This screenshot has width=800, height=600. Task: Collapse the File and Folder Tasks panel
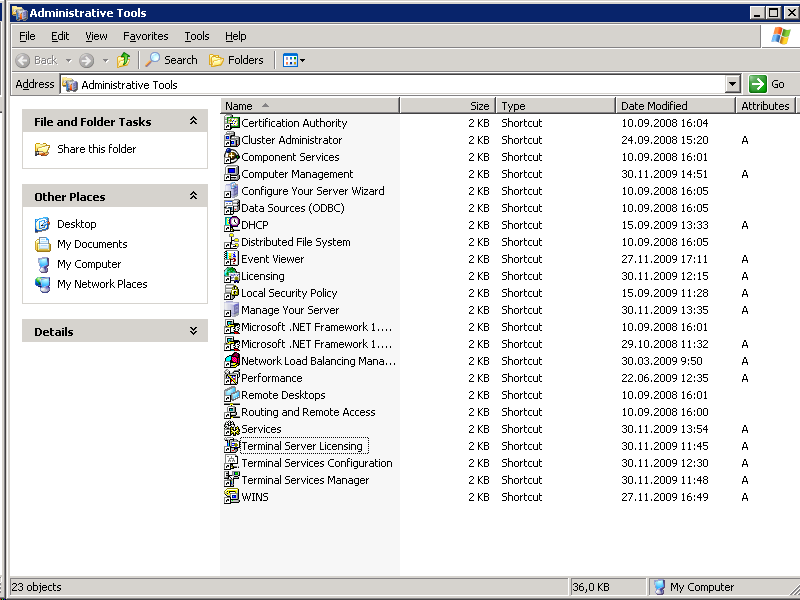193,121
